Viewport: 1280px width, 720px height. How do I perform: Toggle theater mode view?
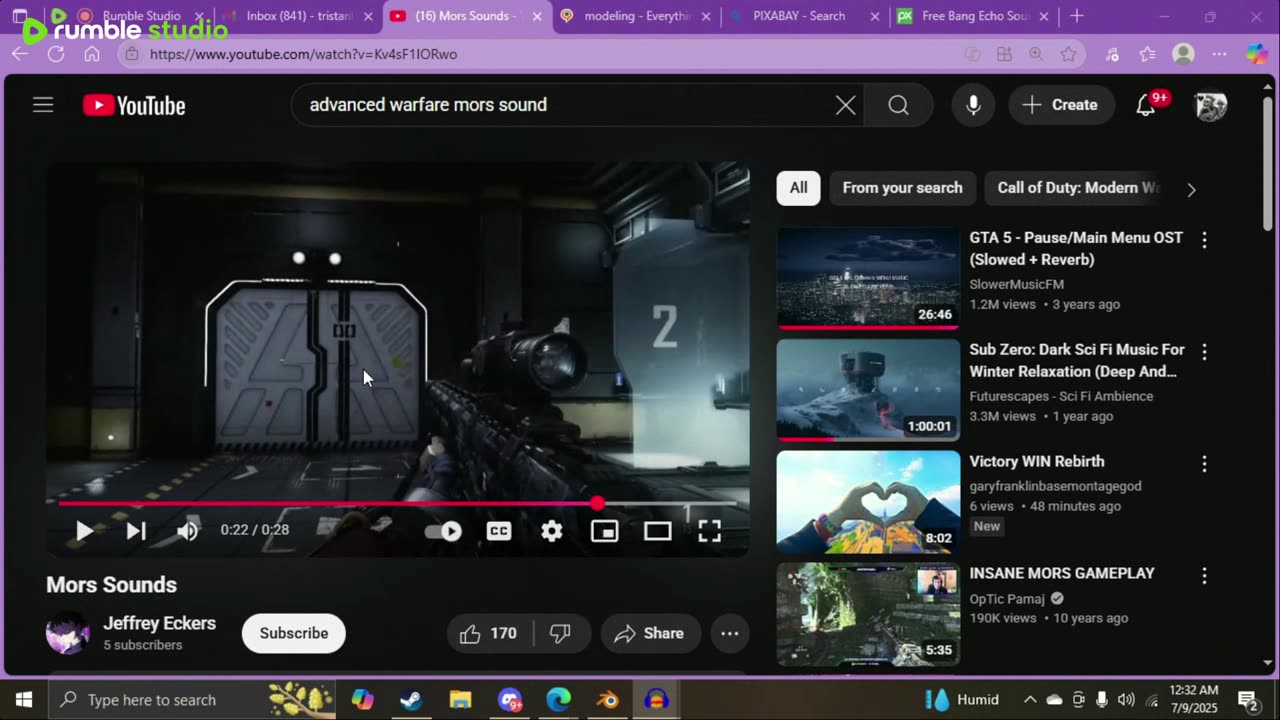(x=657, y=531)
